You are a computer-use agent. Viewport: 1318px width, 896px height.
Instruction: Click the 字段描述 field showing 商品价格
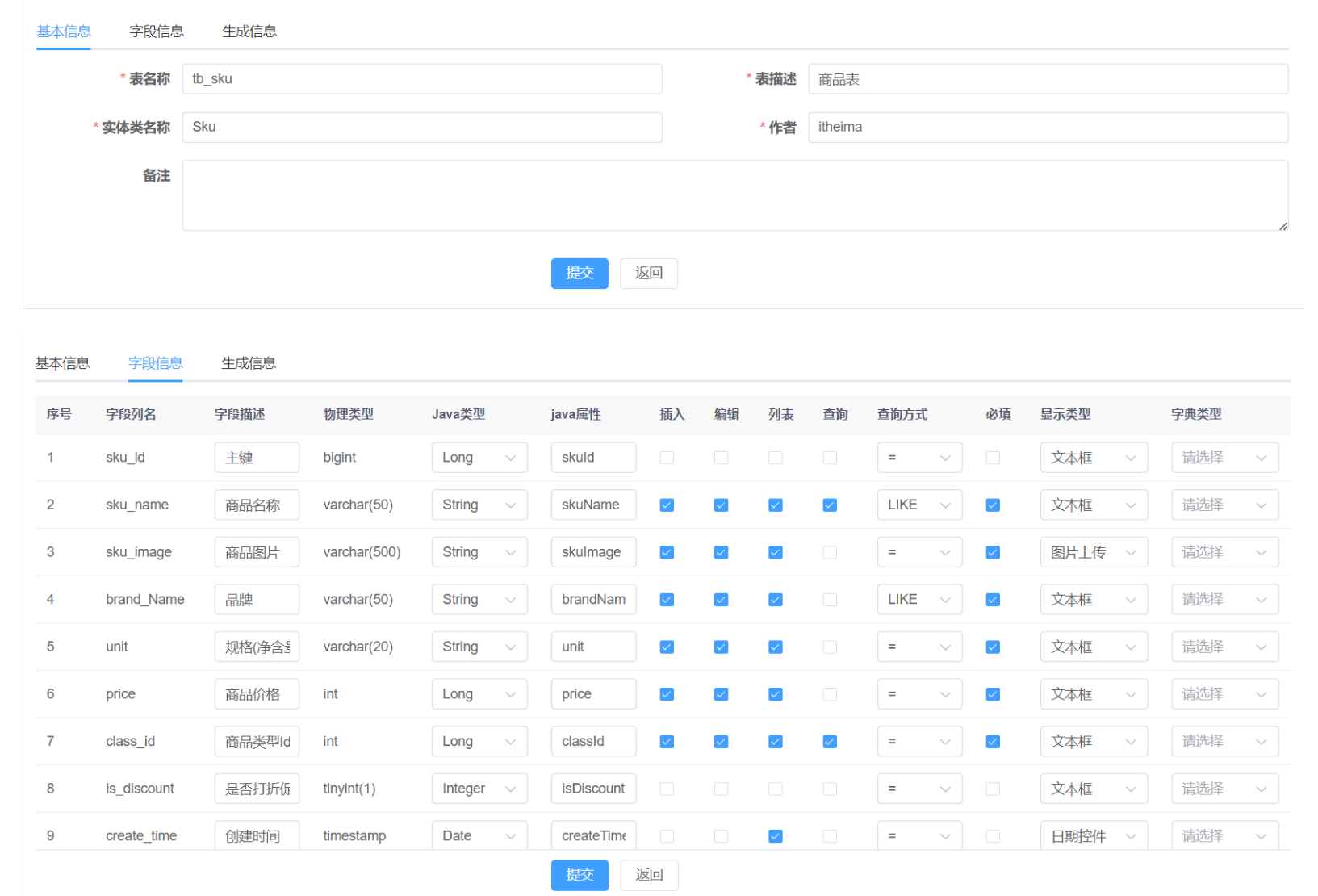tap(257, 693)
